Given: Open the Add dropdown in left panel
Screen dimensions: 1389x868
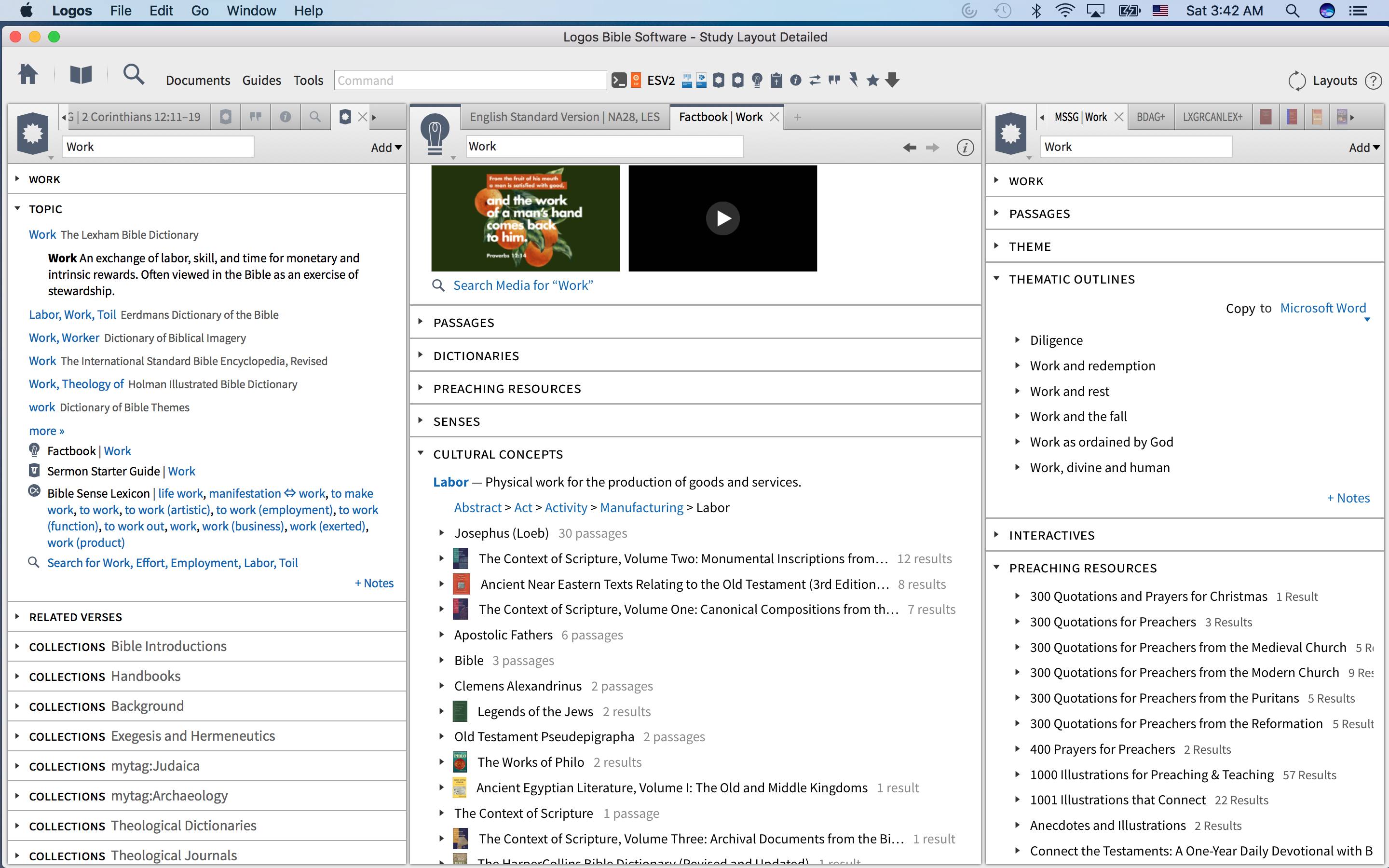Looking at the screenshot, I should coord(386,148).
